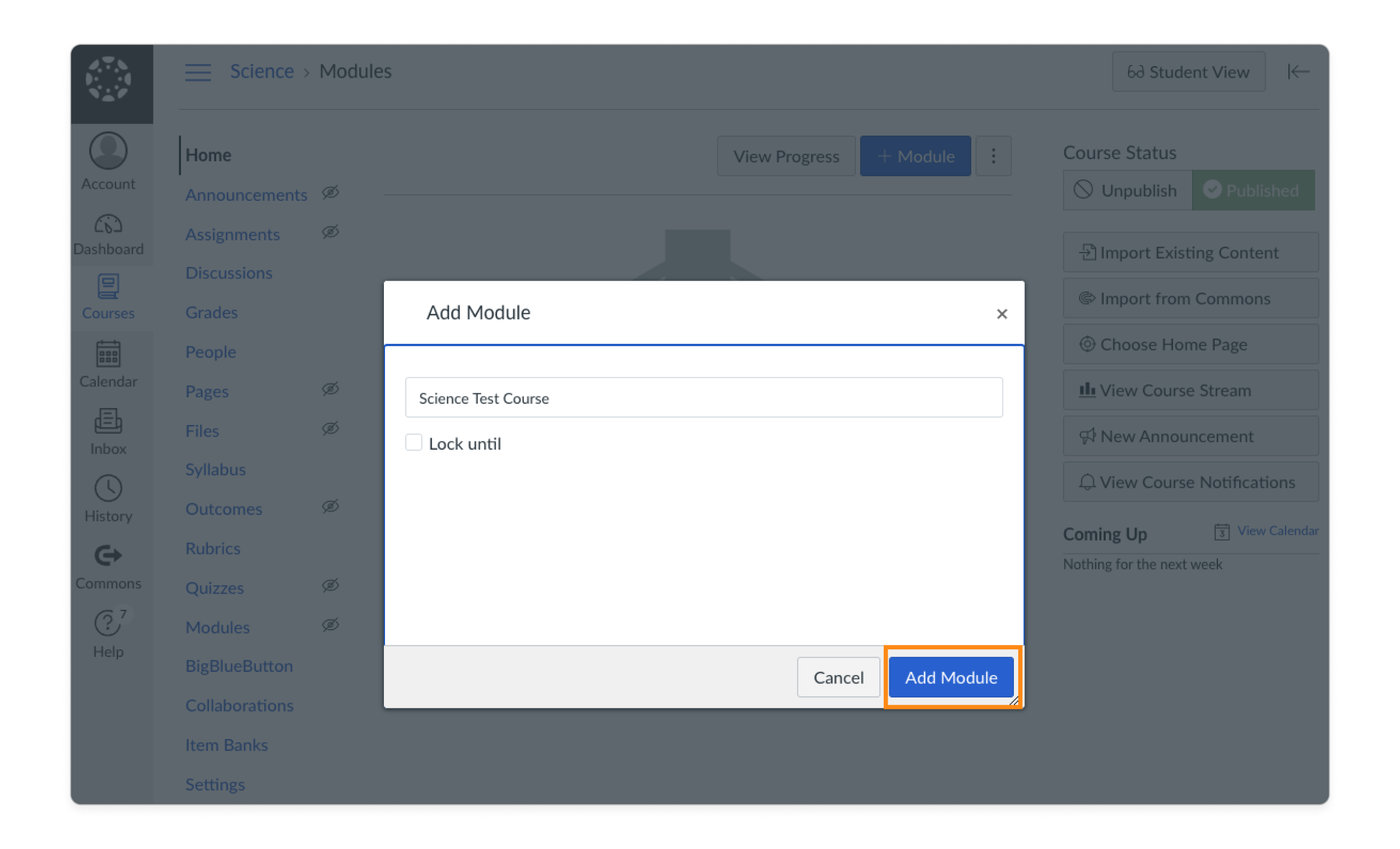Open the Help menu
Image resolution: width=1400 pixels, height=849 pixels.
point(108,631)
